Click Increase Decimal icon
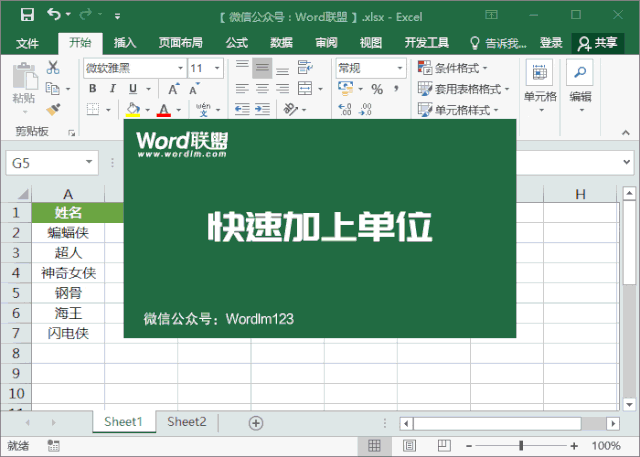The width and height of the screenshot is (640, 457). (x=345, y=109)
